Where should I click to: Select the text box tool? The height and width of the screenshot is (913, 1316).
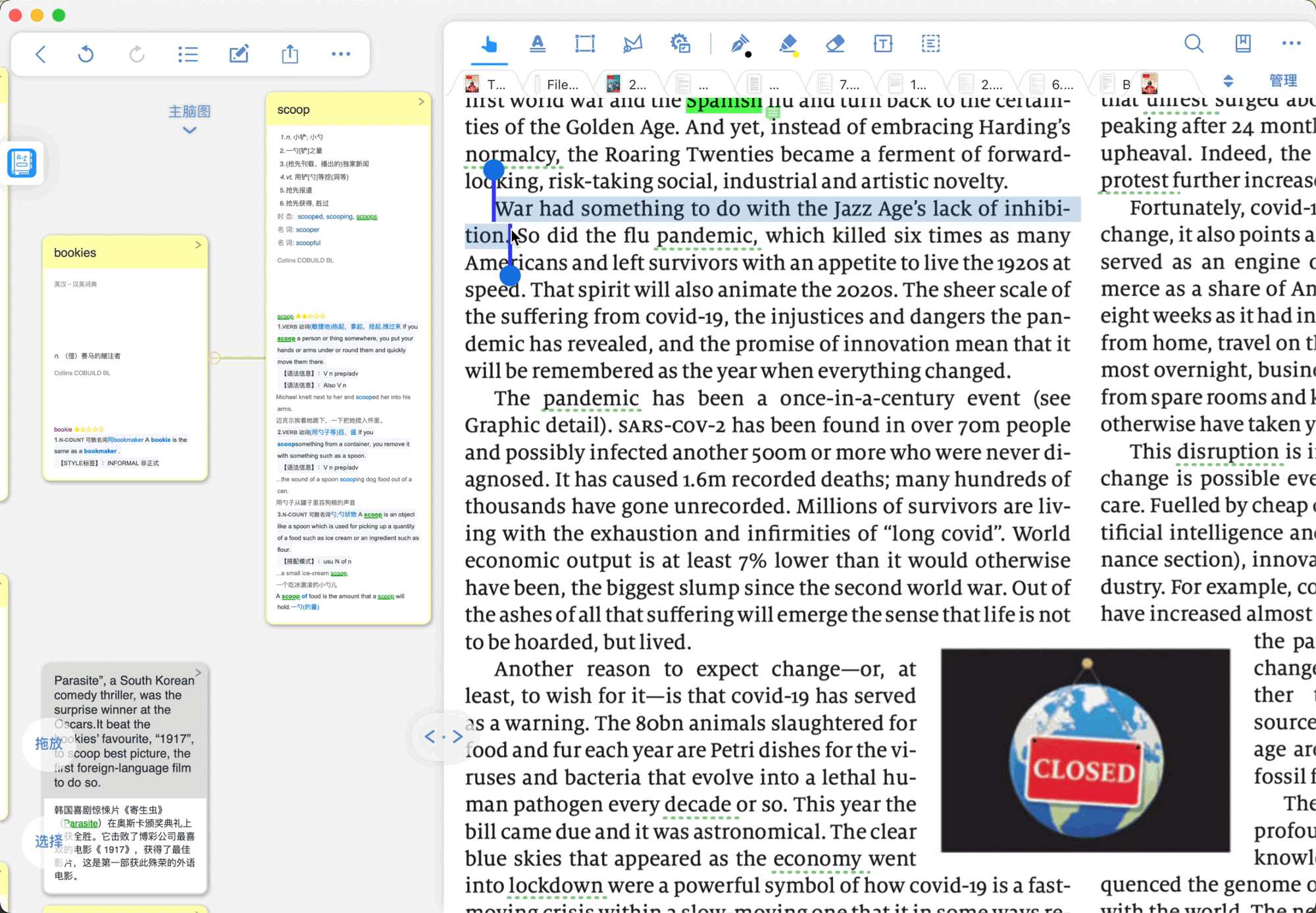pos(883,44)
